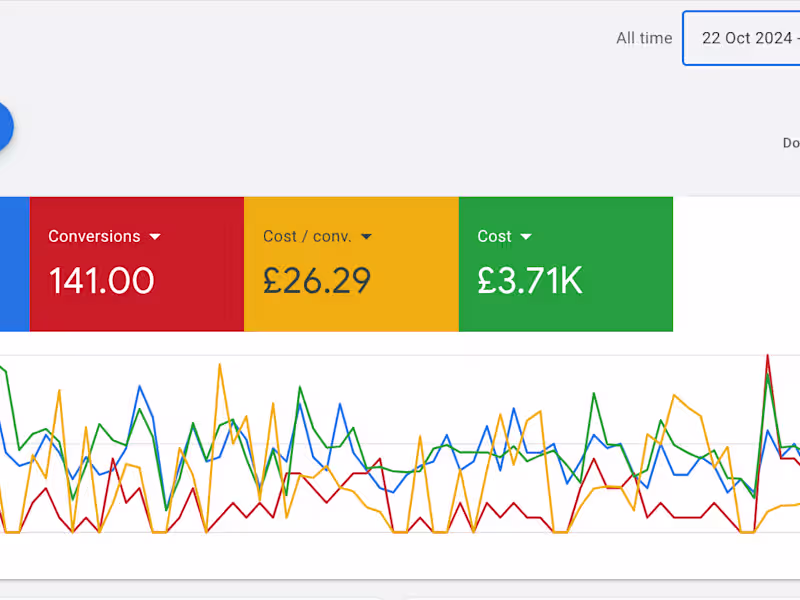Click the £26.29 cost per conversion value
The height and width of the screenshot is (600, 800).
pyautogui.click(x=317, y=281)
